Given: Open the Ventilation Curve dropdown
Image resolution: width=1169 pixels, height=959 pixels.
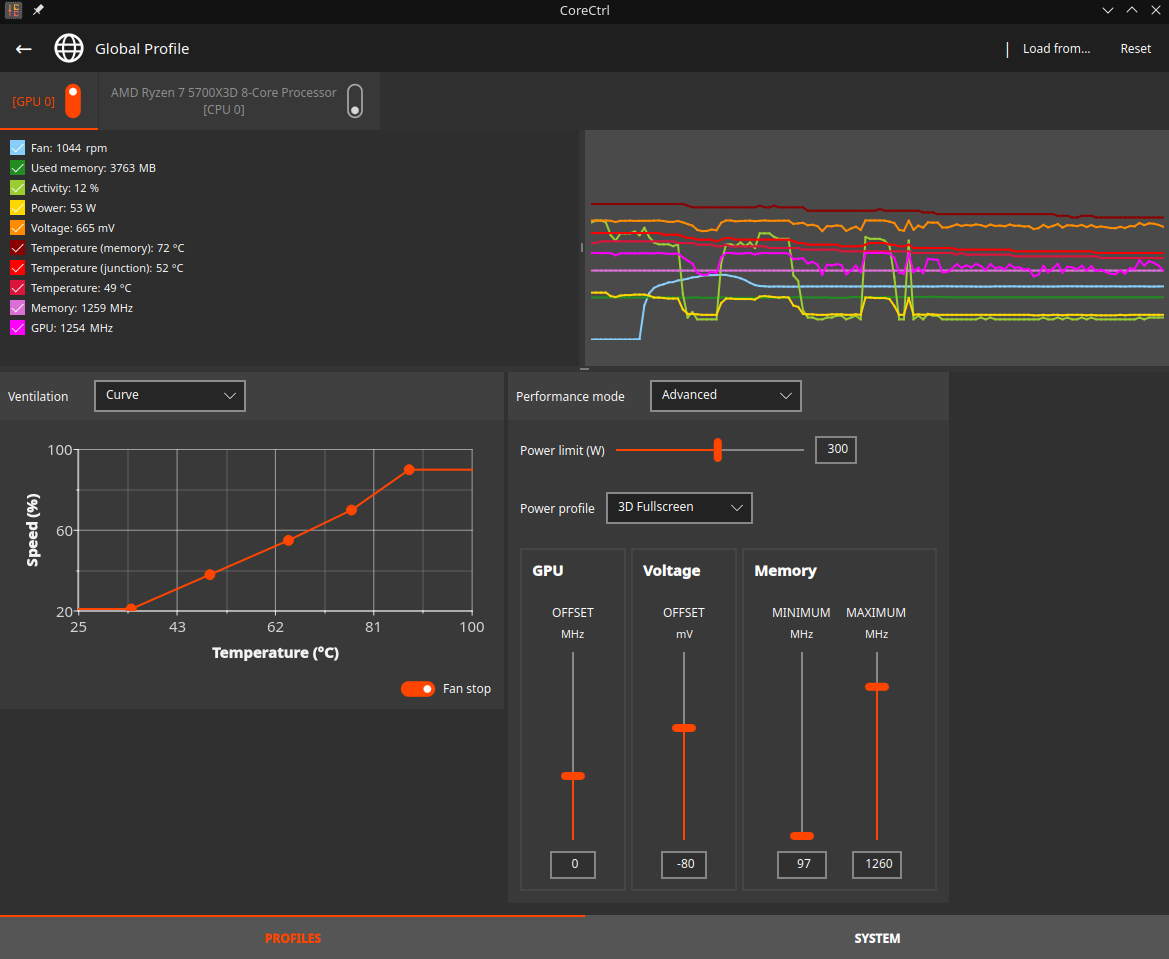Looking at the screenshot, I should tap(170, 395).
